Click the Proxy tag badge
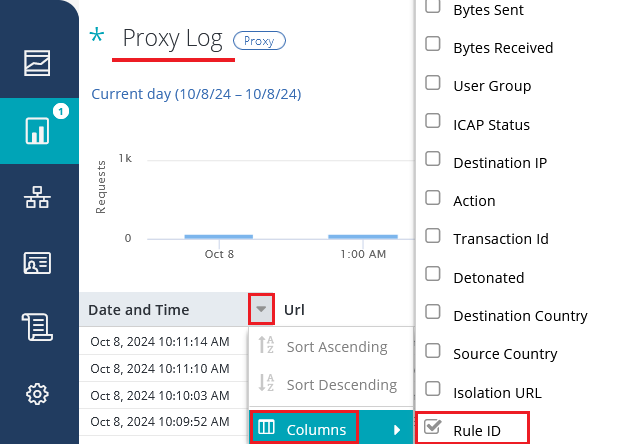 point(259,40)
